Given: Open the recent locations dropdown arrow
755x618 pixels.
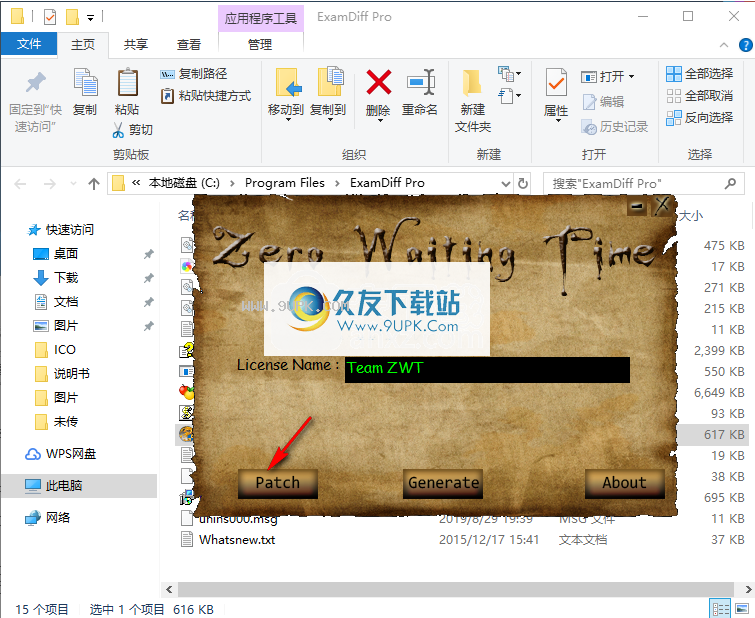Looking at the screenshot, I should (73, 184).
